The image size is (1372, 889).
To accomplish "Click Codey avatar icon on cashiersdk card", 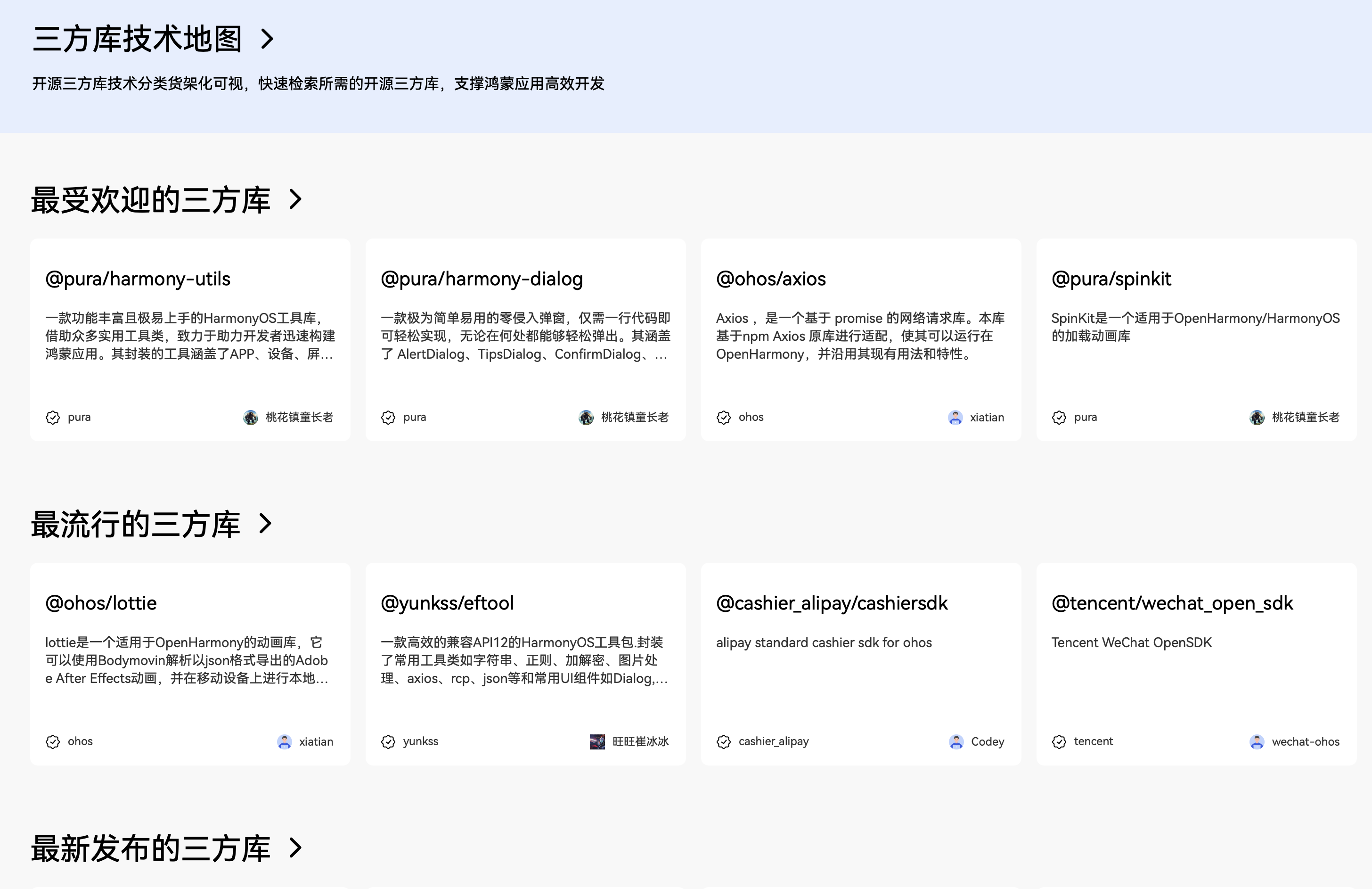I will pos(956,742).
